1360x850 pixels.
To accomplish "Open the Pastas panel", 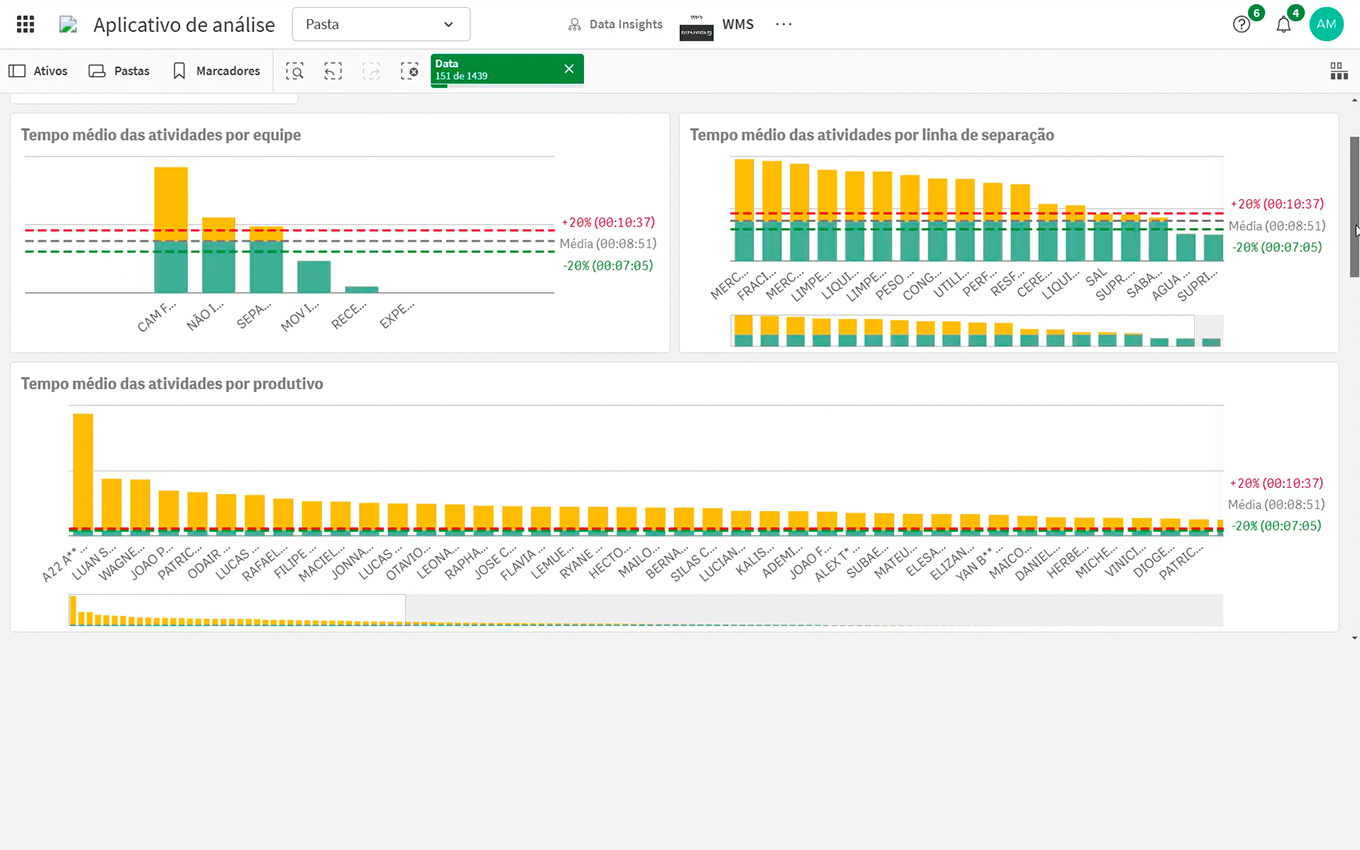I will tap(119, 71).
